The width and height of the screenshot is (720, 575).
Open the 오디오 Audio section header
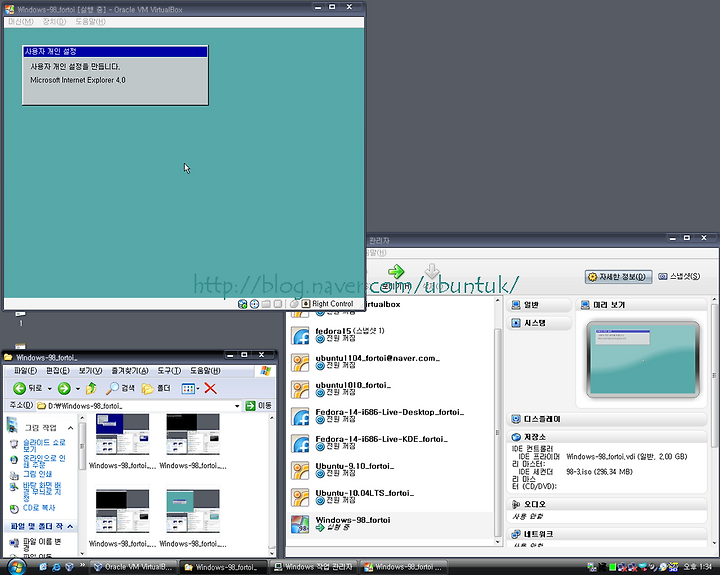[x=607, y=504]
